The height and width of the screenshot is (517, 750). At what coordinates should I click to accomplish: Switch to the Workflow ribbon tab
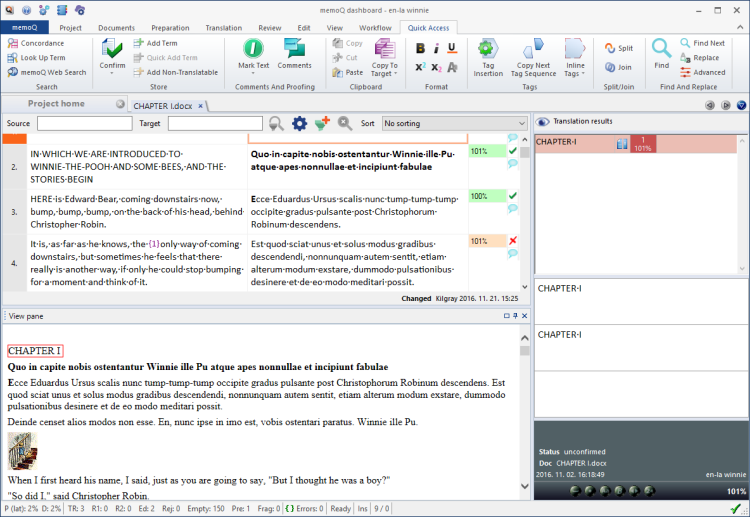(x=375, y=28)
